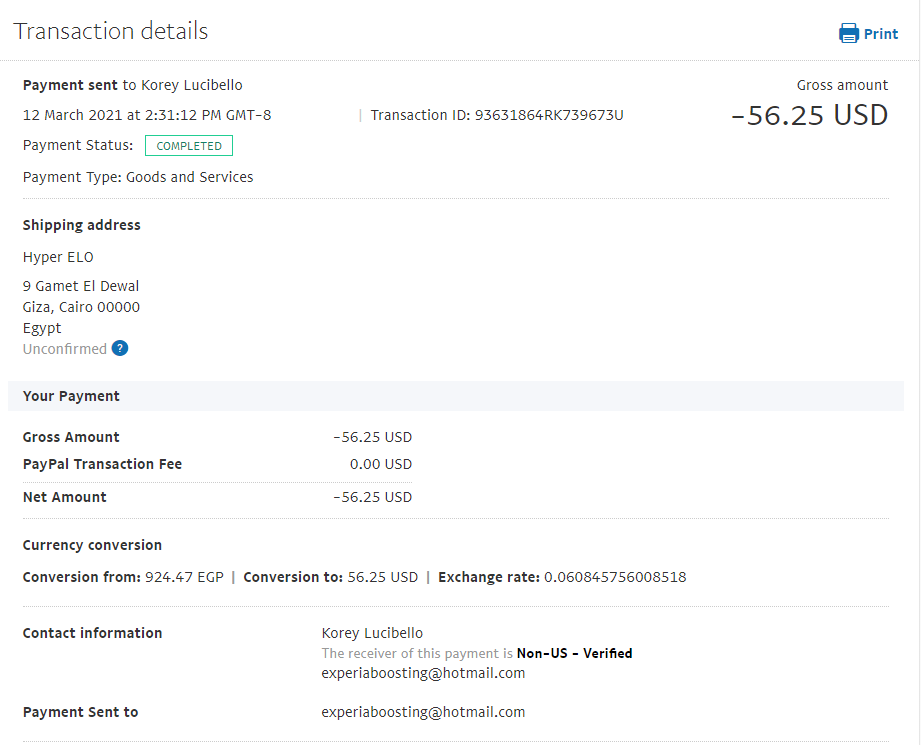This screenshot has width=921, height=745.
Task: Click the 9 Gamet El Dewal address line
Action: tap(81, 286)
